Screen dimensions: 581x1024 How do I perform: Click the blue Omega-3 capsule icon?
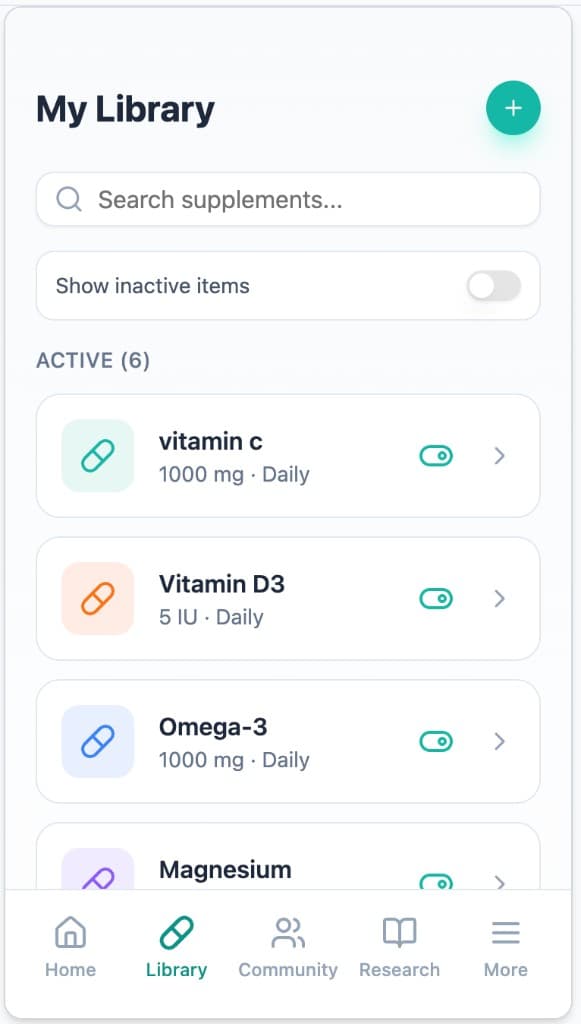tap(97, 742)
